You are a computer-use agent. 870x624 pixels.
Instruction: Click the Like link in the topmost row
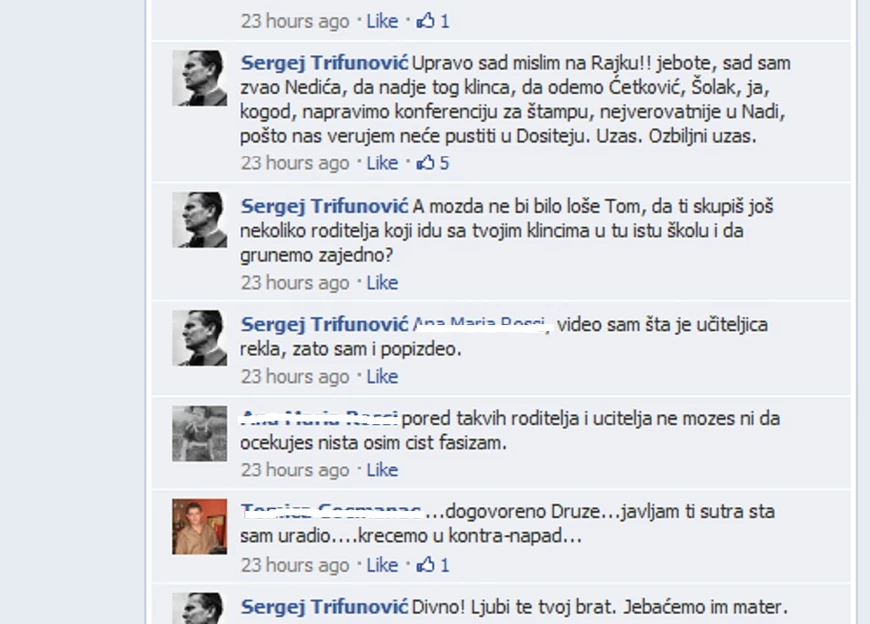pyautogui.click(x=382, y=21)
